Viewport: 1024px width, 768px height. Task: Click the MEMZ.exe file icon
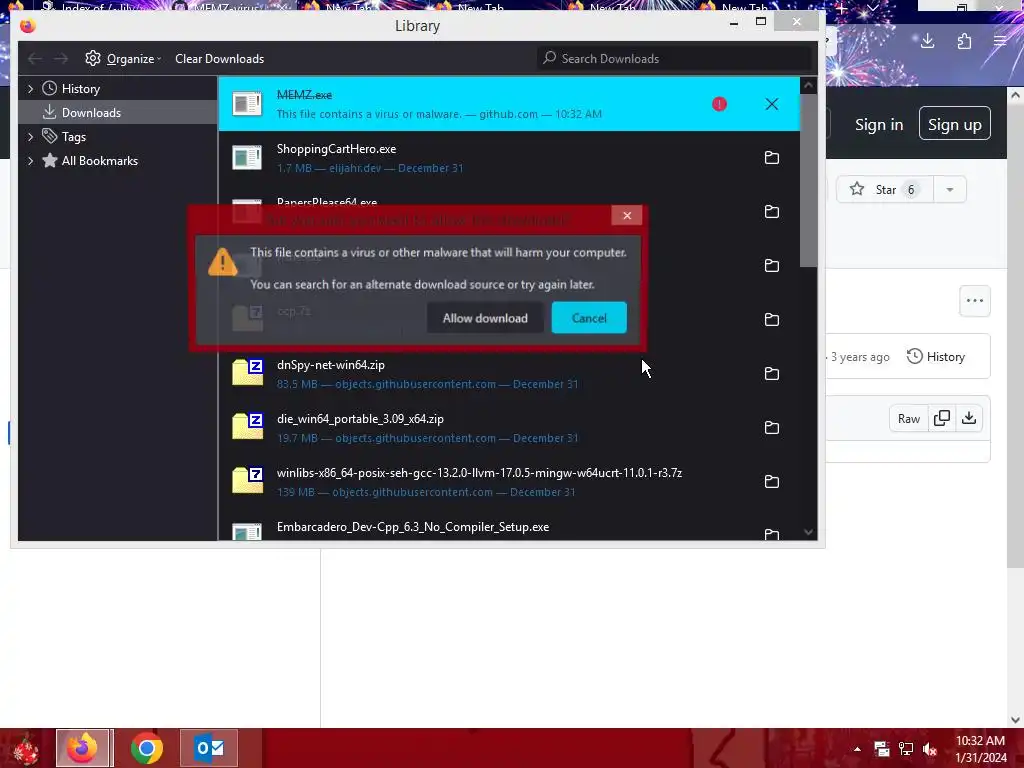247,103
